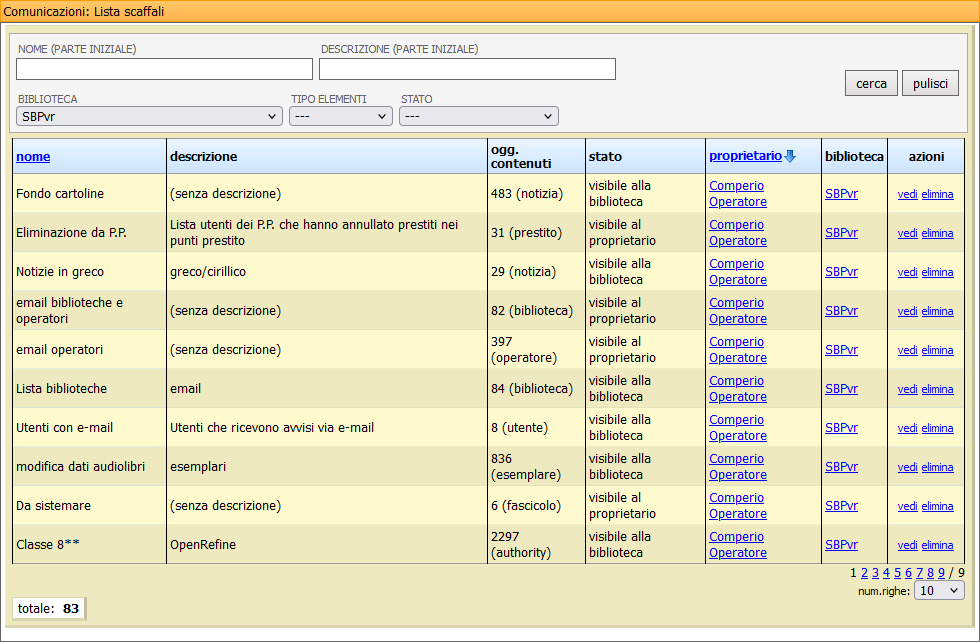Delete the Notizie in greco shelf via elimina
Screen dimensions: 980x642
coord(937,272)
